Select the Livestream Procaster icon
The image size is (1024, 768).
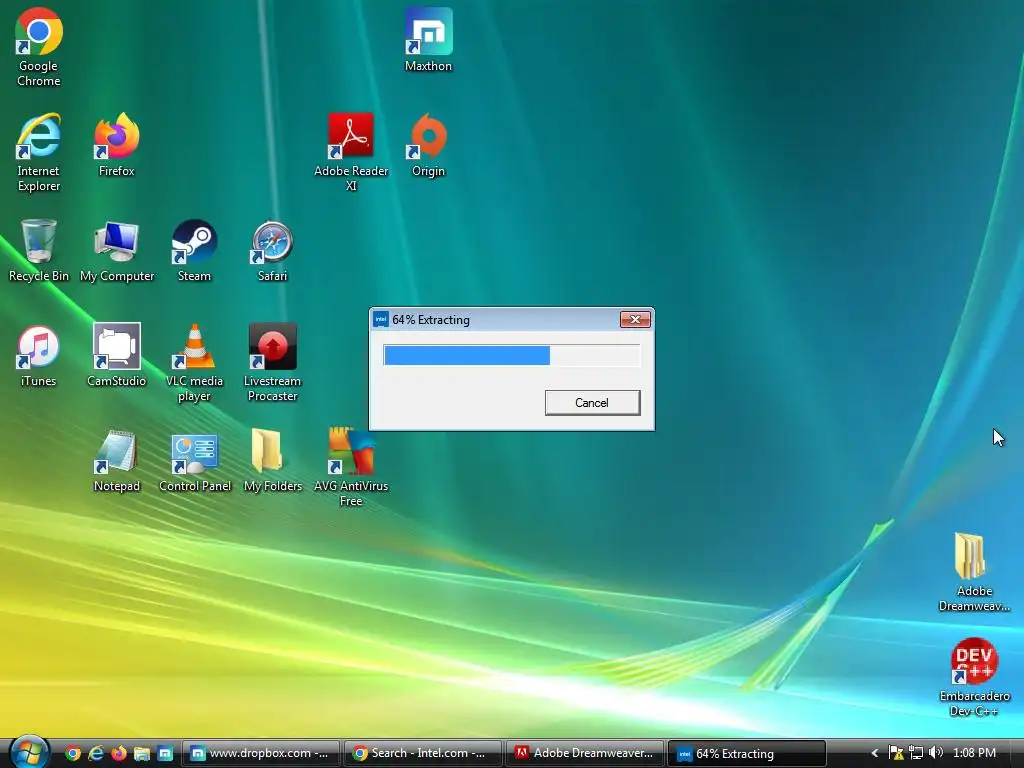click(x=272, y=363)
